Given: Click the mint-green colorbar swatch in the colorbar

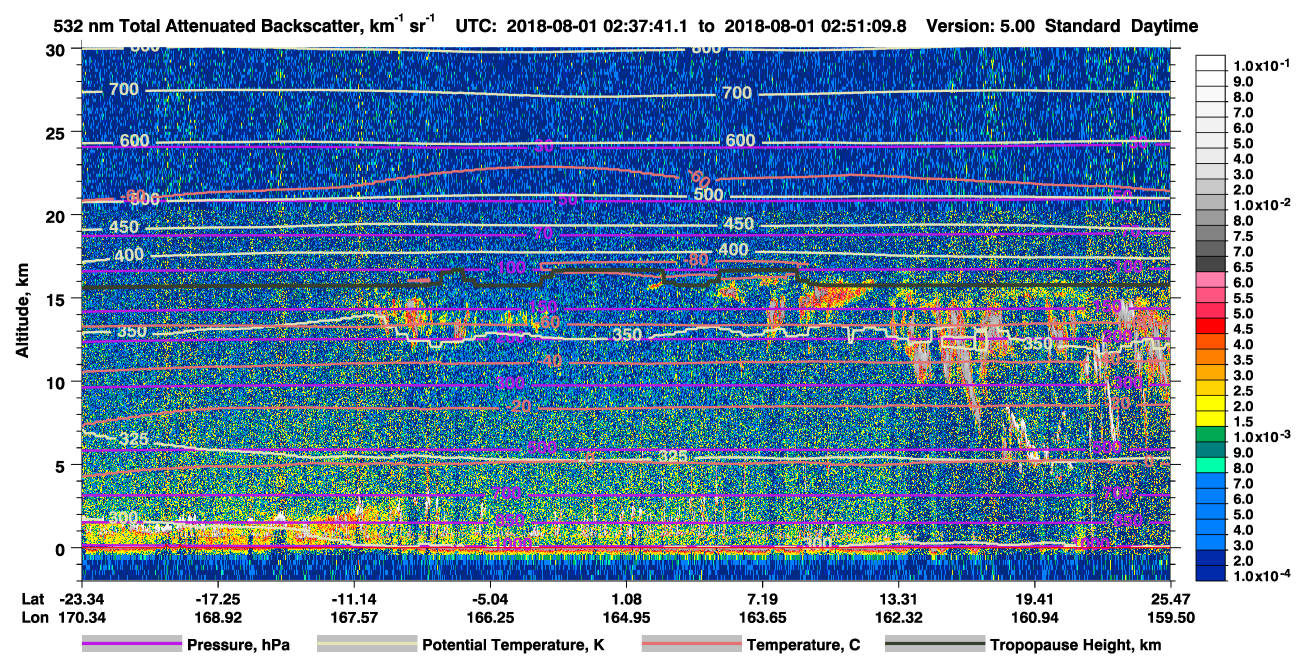Looking at the screenshot, I should [1211, 463].
